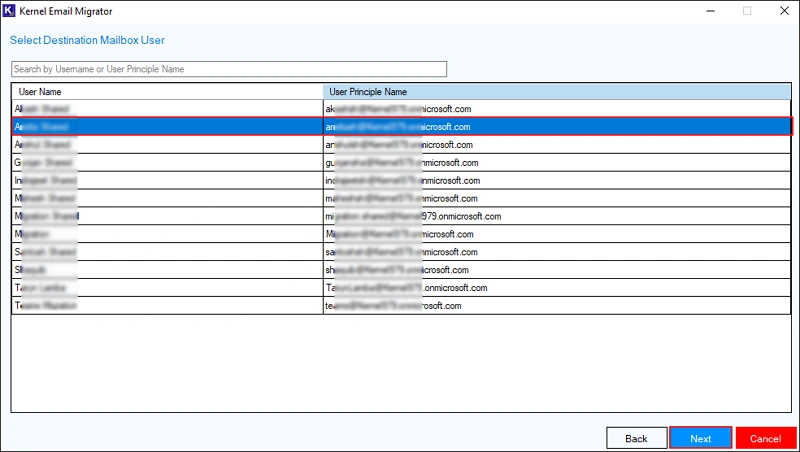Image resolution: width=800 pixels, height=452 pixels.
Task: Focus the Search by Username search field
Action: (229, 69)
